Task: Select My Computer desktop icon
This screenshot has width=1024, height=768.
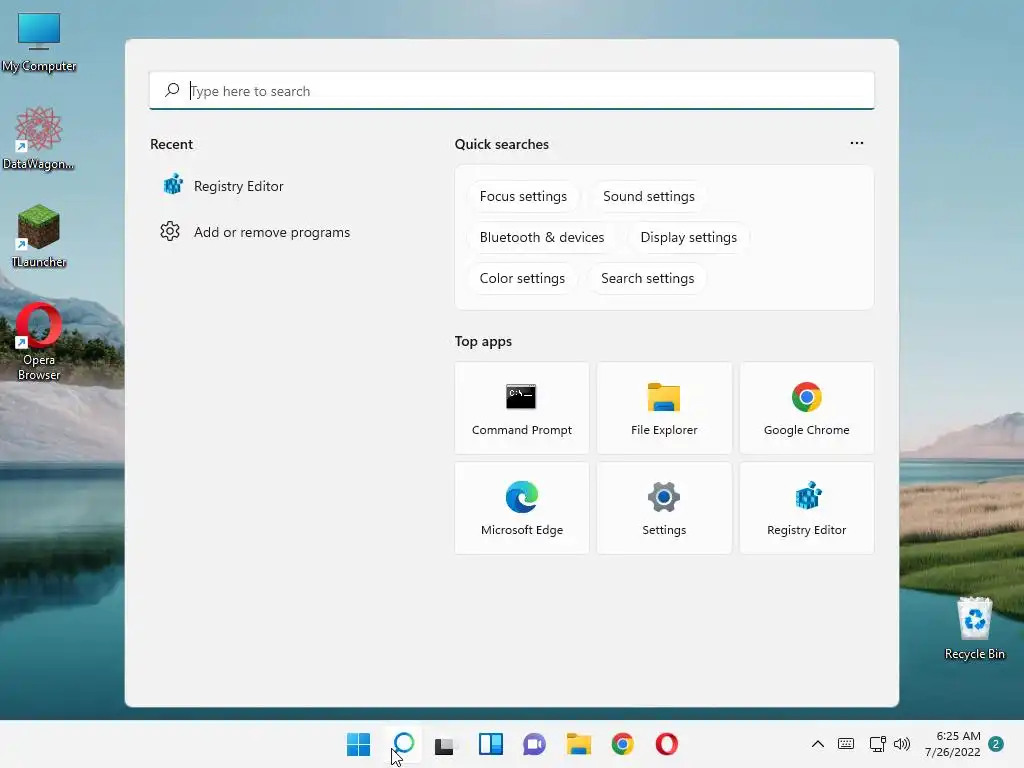Action: coord(39,42)
